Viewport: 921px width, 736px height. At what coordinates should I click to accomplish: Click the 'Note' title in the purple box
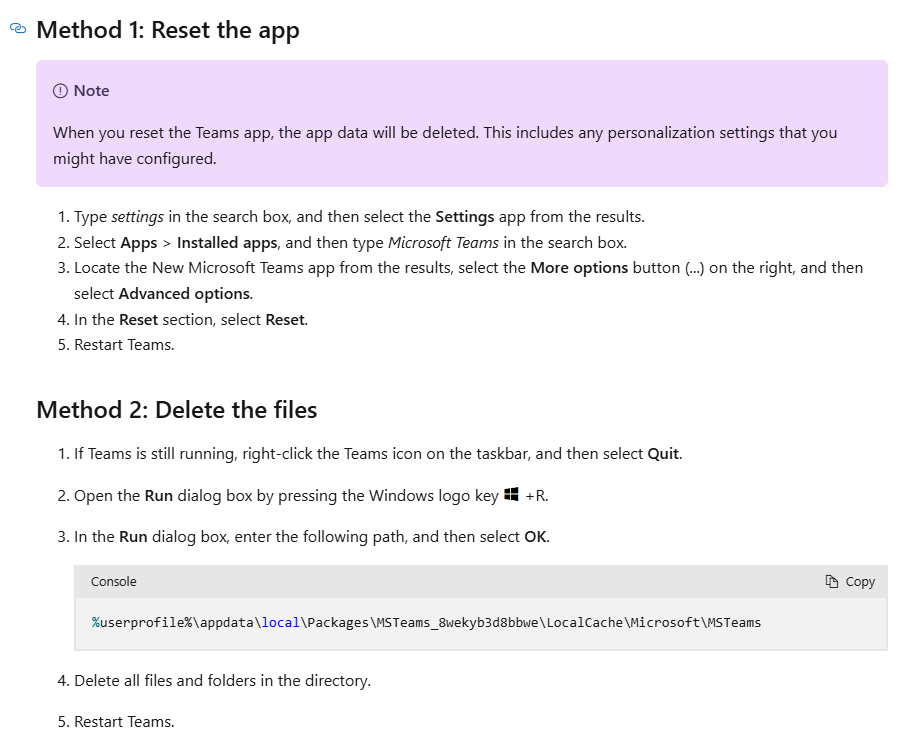[x=92, y=91]
